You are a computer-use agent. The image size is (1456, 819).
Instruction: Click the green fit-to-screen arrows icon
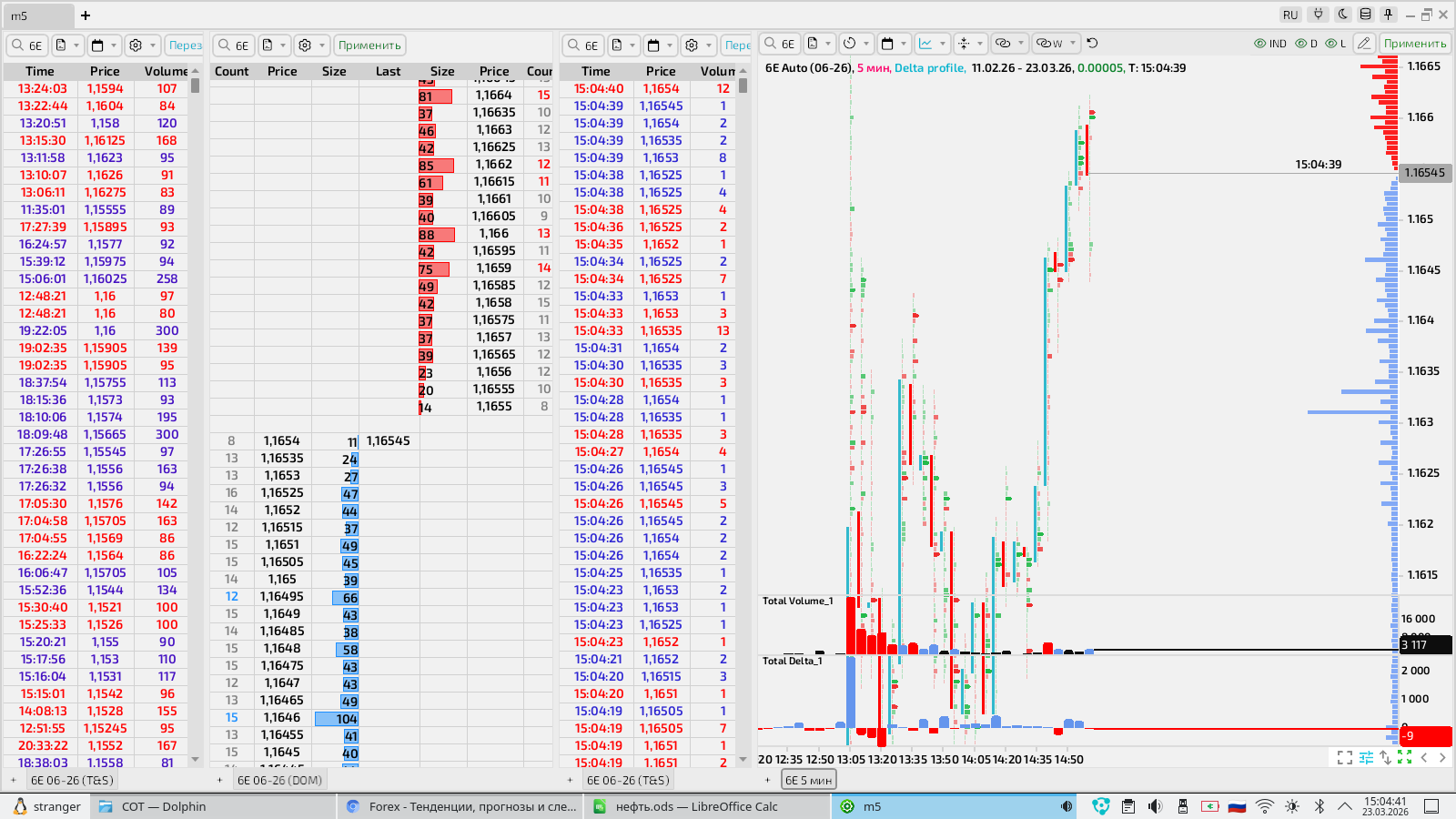click(x=1404, y=757)
